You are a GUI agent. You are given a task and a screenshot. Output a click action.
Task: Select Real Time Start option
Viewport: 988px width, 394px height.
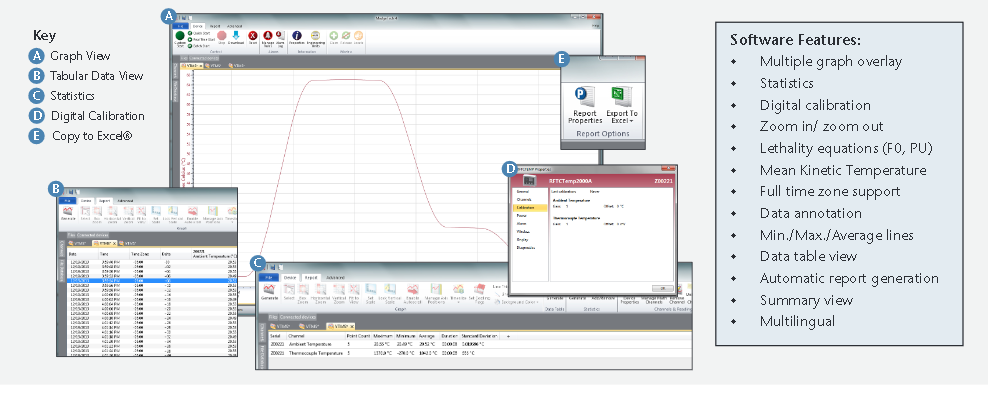[201, 39]
